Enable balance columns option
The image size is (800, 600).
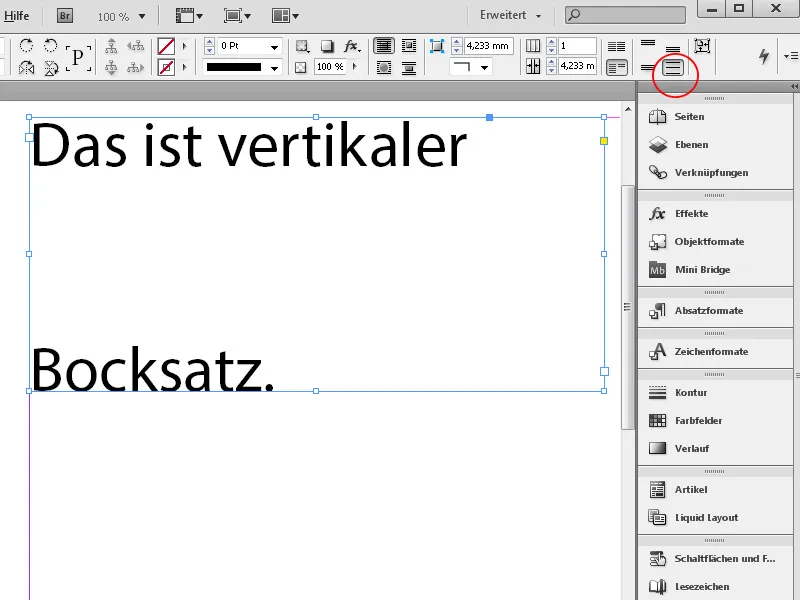click(616, 46)
